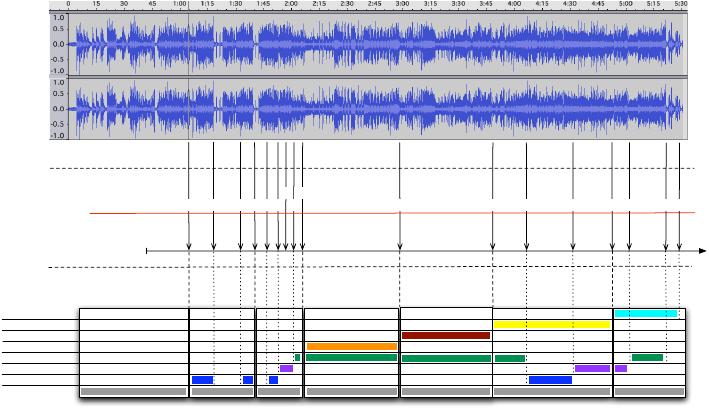The image size is (709, 408).
Task: Click the 1:00 mark on the time ruler
Action: pos(179,6)
